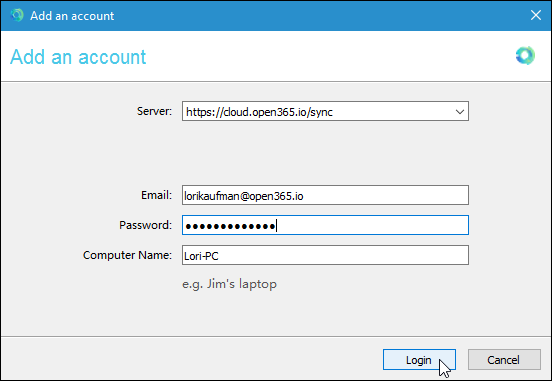Click the 'Email:' label
552x381 pixels.
click(x=156, y=195)
